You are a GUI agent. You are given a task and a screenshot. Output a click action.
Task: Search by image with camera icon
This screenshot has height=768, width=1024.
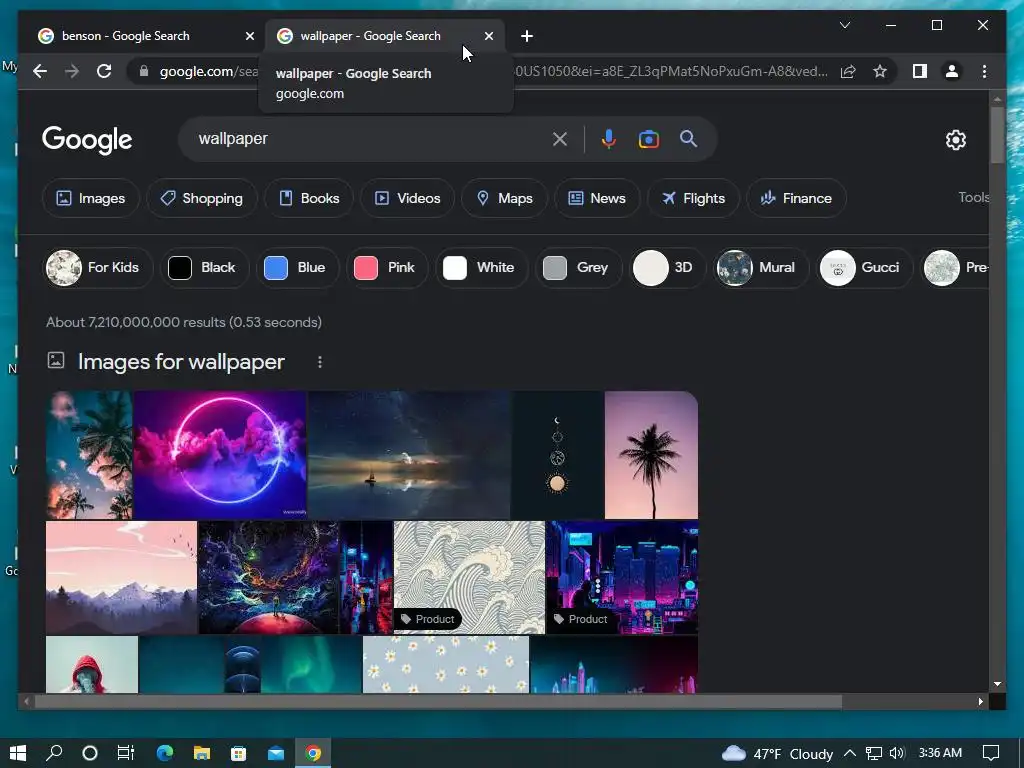[x=648, y=139]
